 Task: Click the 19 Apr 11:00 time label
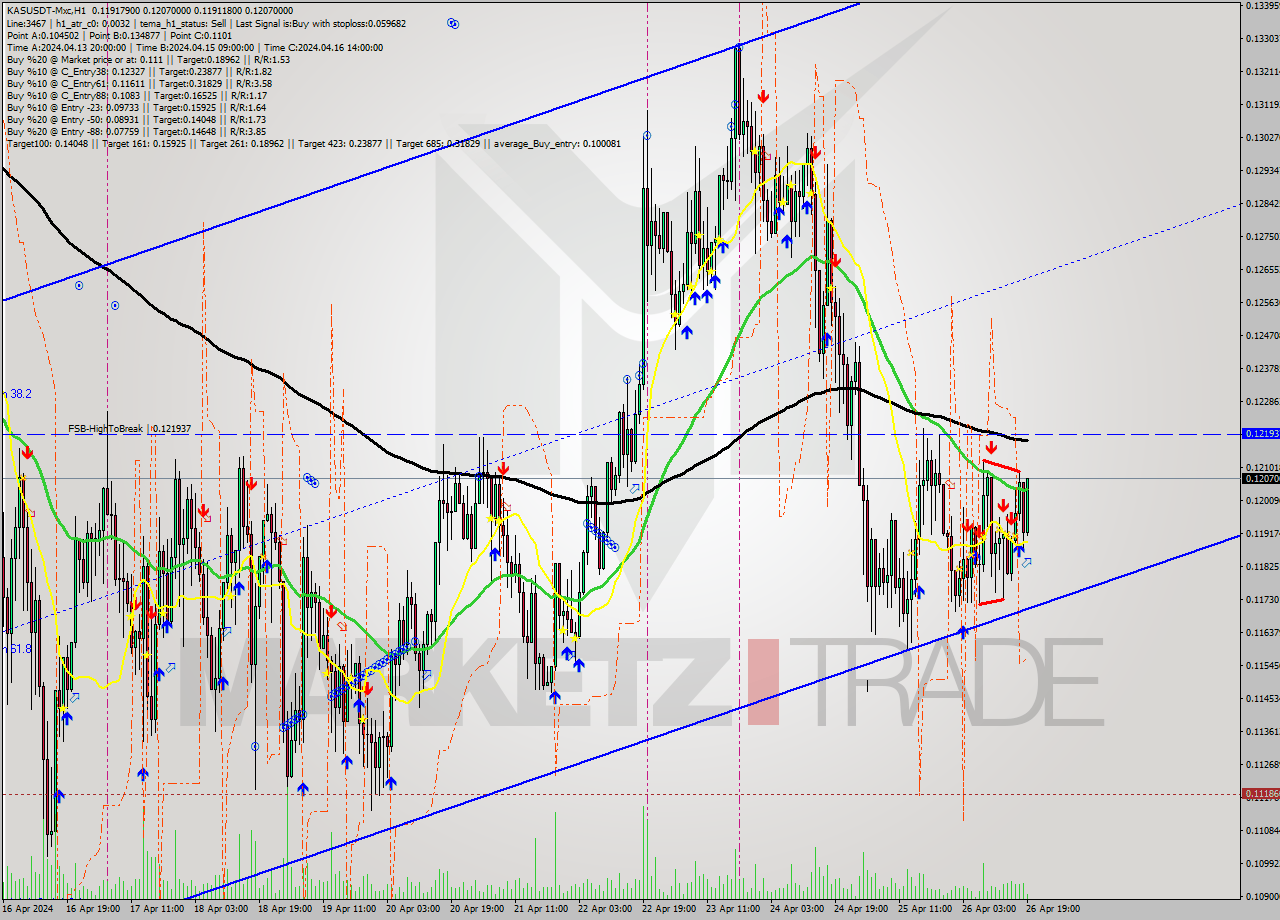[348, 909]
